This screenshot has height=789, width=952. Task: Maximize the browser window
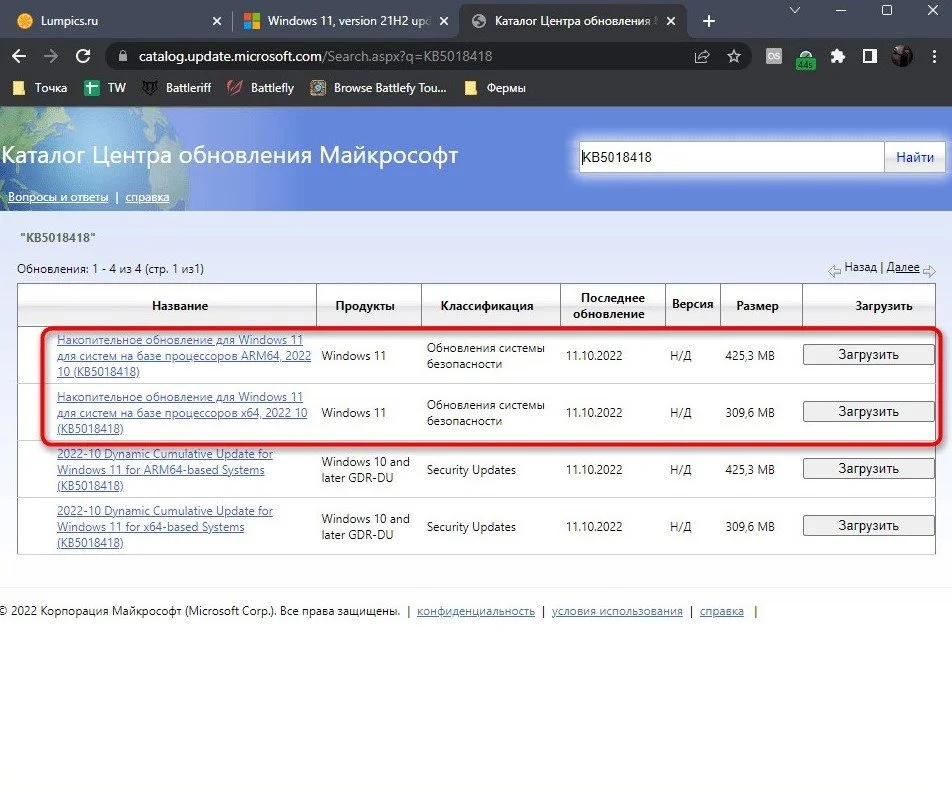[887, 10]
